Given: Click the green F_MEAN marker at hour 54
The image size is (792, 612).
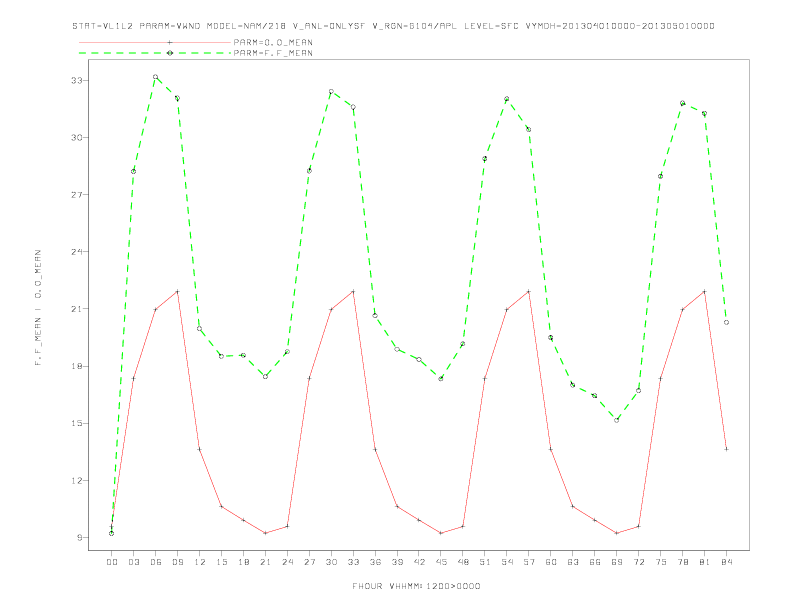Looking at the screenshot, I should pyautogui.click(x=507, y=99).
